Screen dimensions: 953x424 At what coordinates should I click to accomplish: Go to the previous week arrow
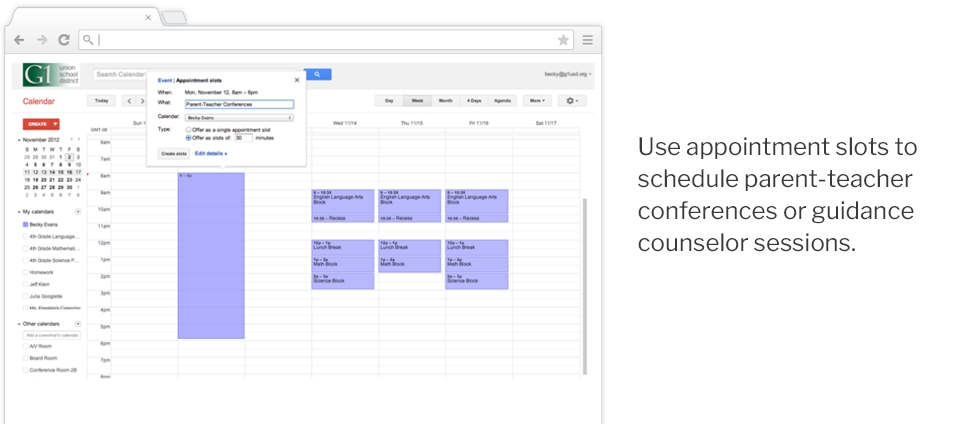coord(129,101)
